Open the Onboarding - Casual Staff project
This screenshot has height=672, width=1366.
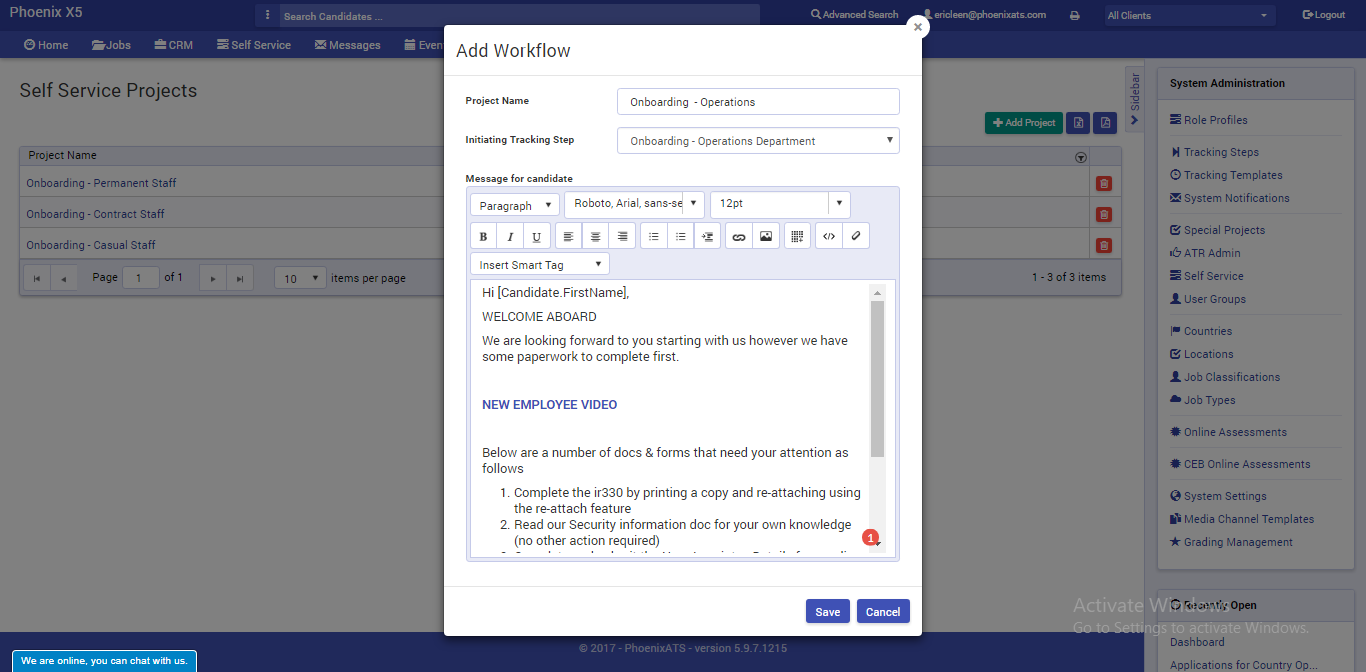coord(91,245)
